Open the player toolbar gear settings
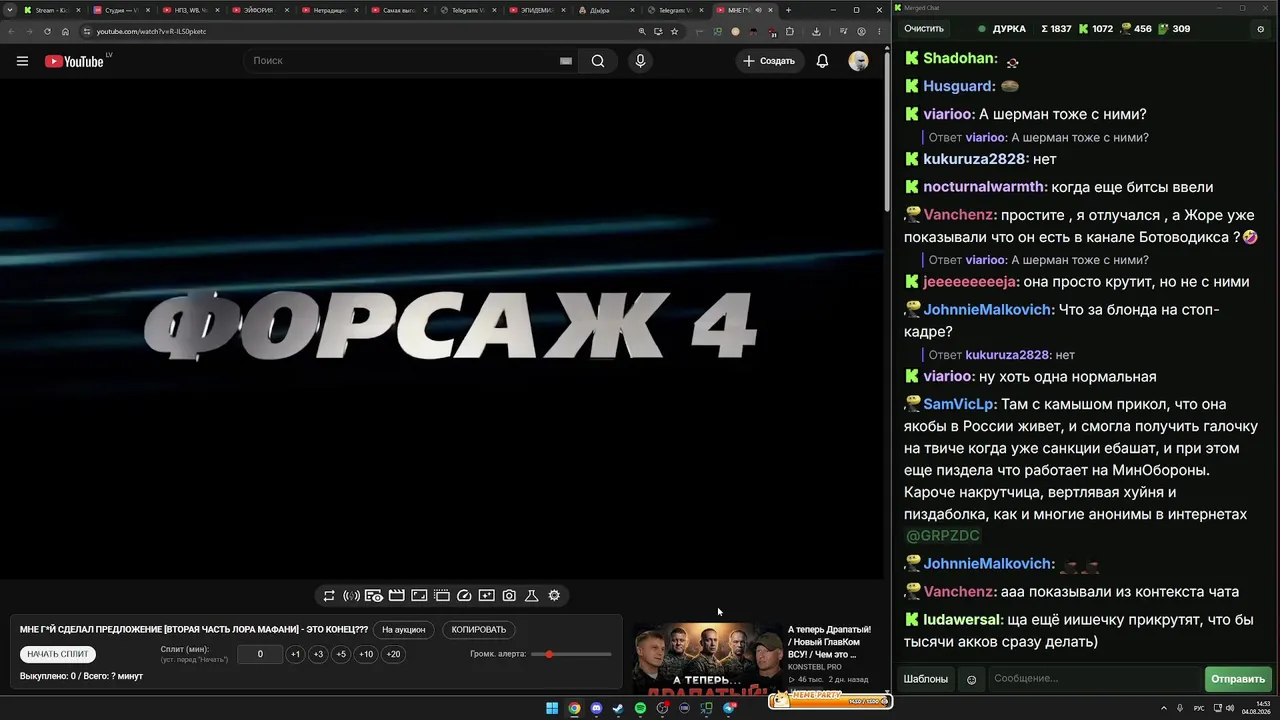The image size is (1280, 720). tap(554, 596)
